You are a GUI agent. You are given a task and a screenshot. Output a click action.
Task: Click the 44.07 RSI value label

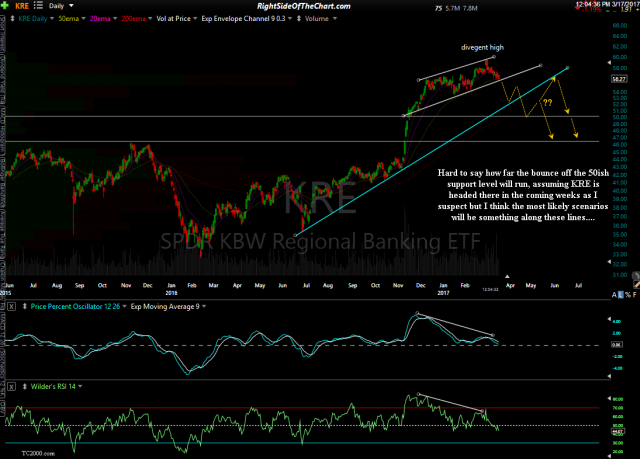(617, 431)
